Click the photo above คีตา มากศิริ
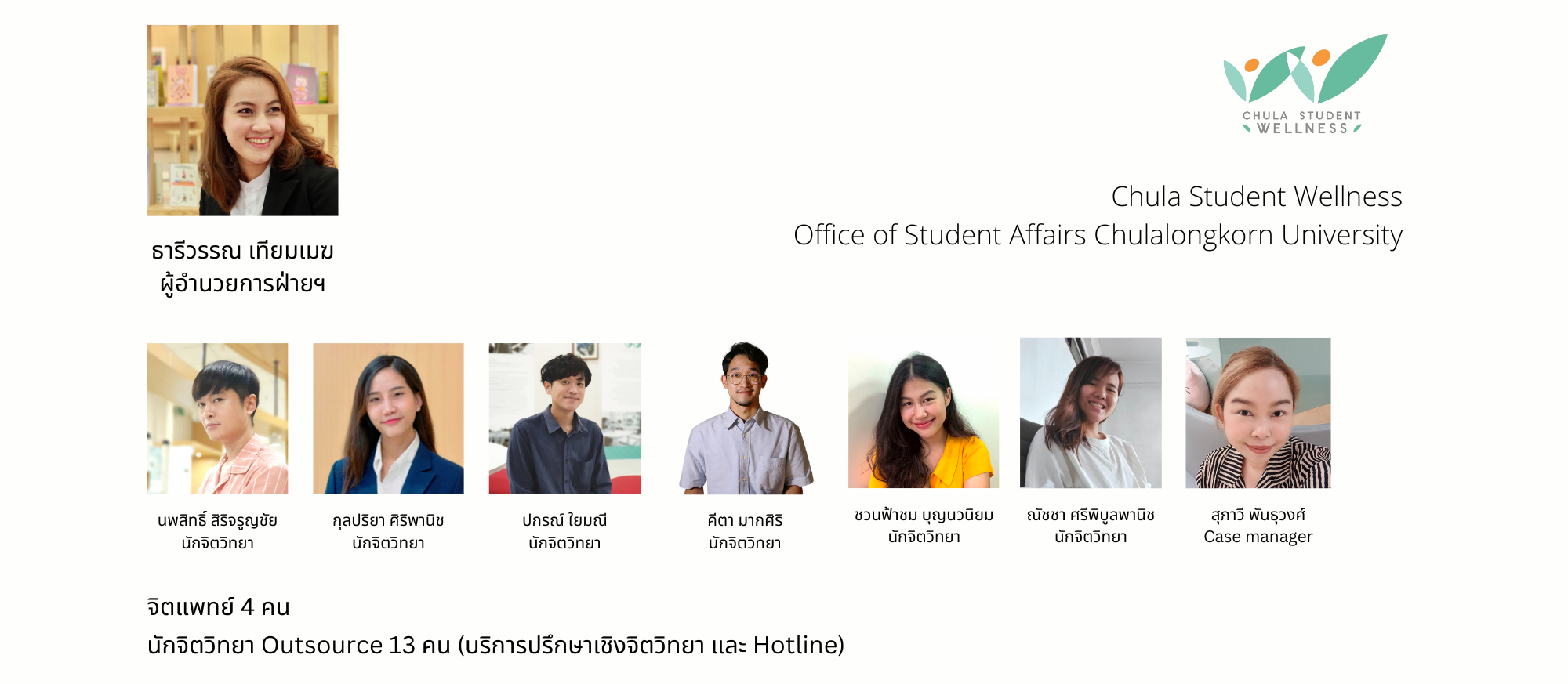 click(x=746, y=418)
